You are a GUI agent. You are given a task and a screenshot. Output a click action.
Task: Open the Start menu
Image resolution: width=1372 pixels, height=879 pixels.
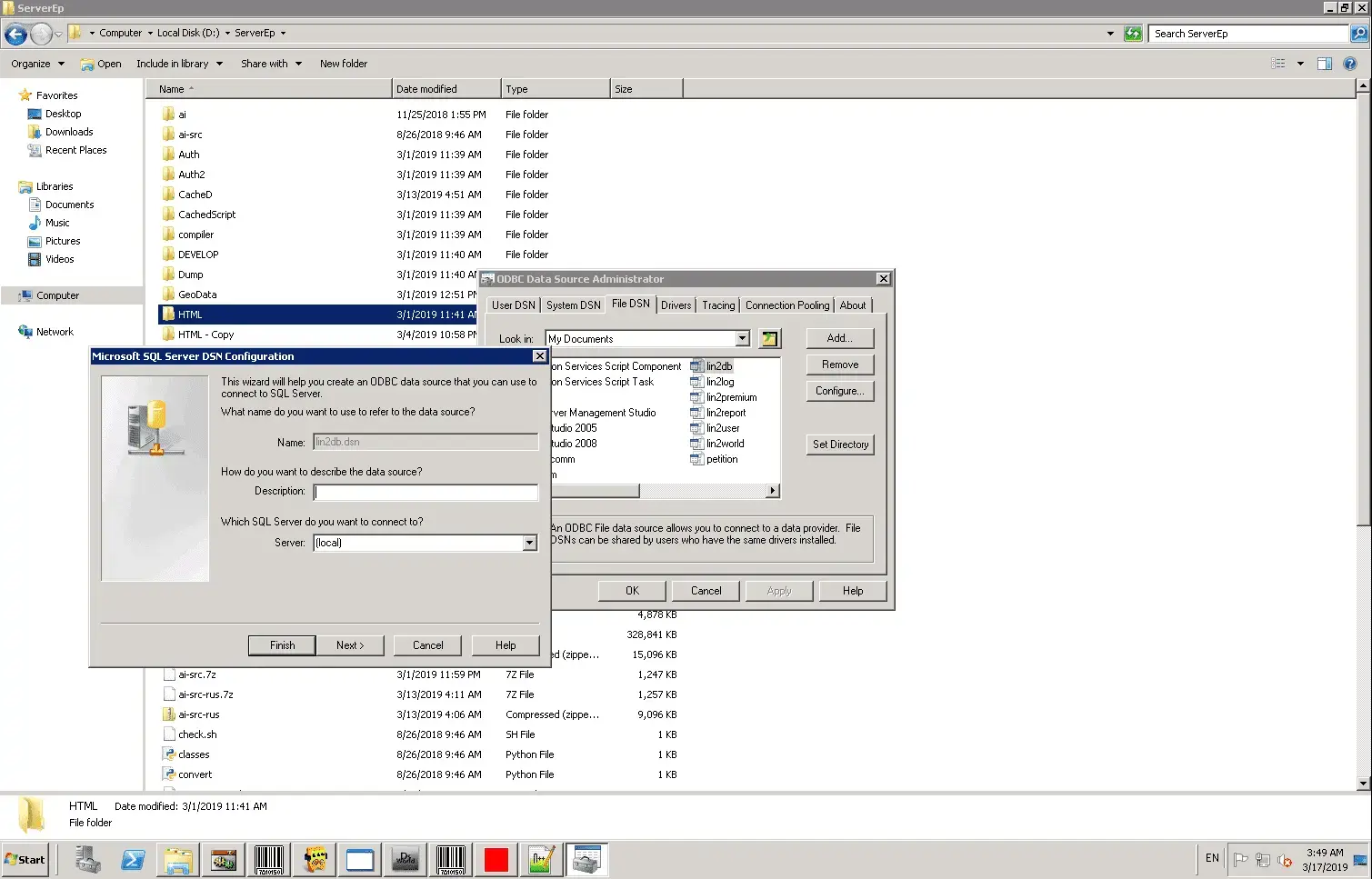coord(25,859)
